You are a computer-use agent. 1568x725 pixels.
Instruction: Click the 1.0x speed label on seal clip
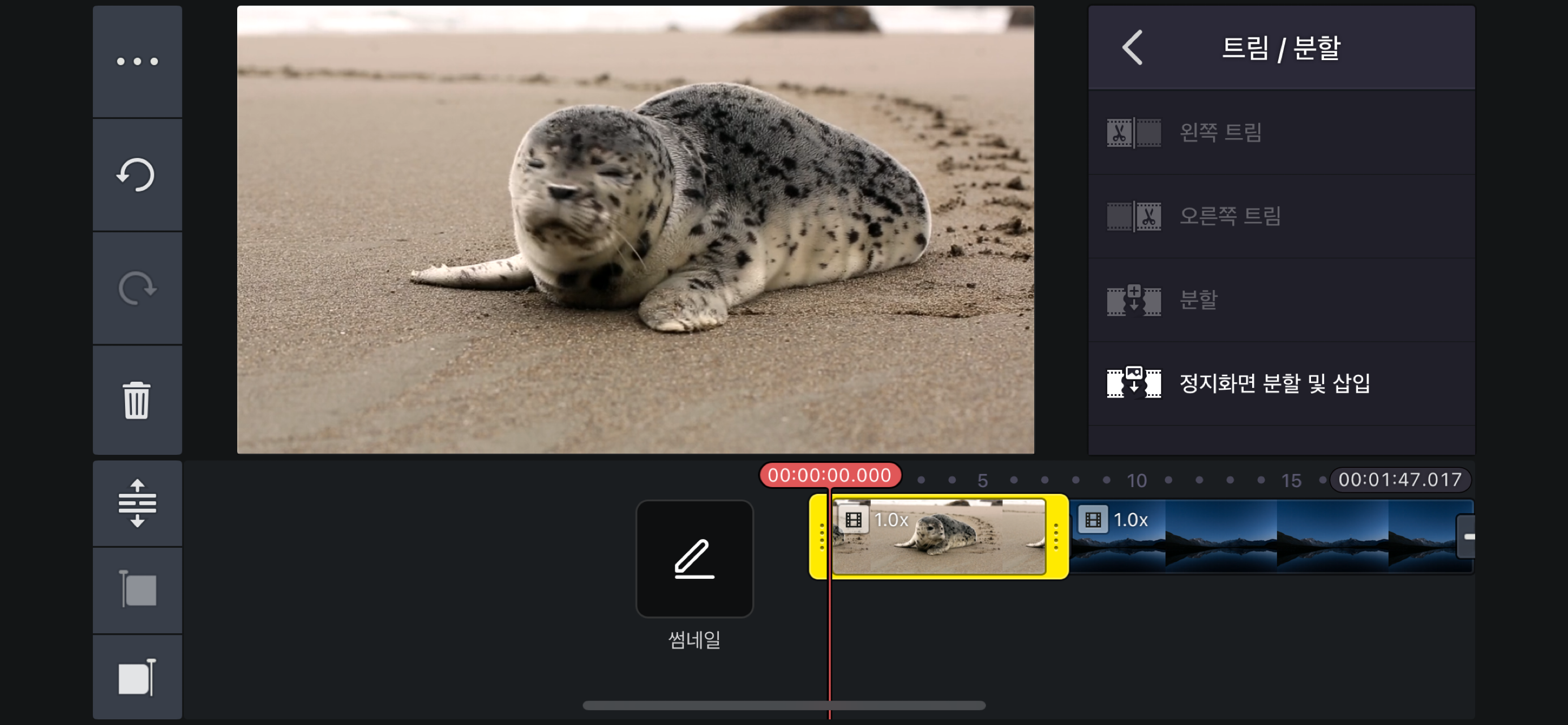click(891, 520)
